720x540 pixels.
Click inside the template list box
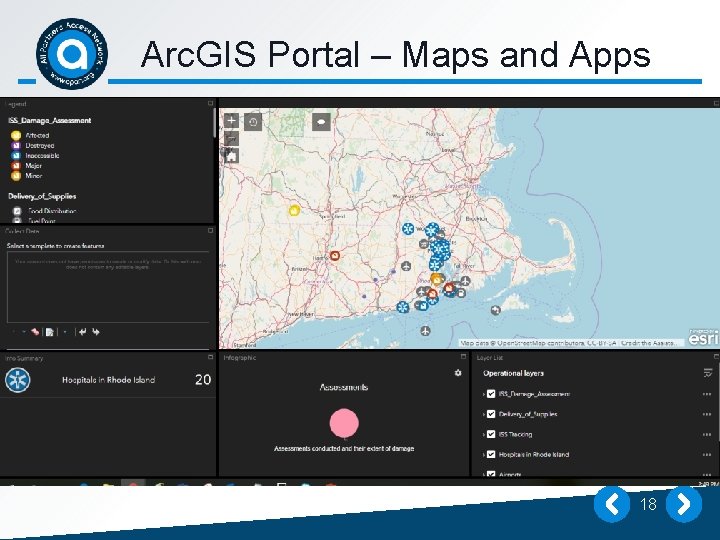tap(108, 287)
